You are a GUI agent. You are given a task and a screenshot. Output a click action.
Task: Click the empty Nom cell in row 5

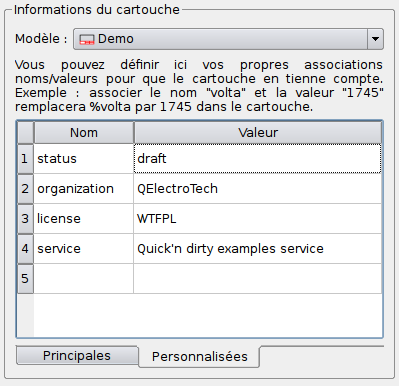[x=84, y=279]
